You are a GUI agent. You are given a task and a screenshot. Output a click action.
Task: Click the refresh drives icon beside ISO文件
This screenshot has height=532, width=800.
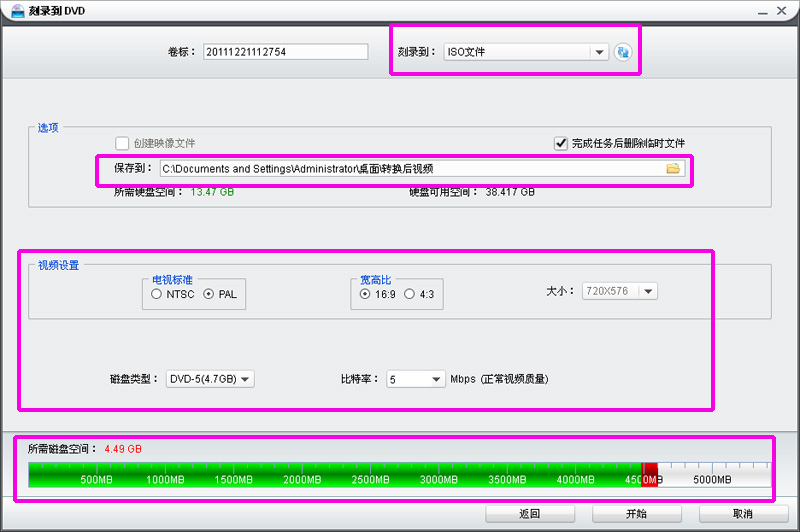622,52
